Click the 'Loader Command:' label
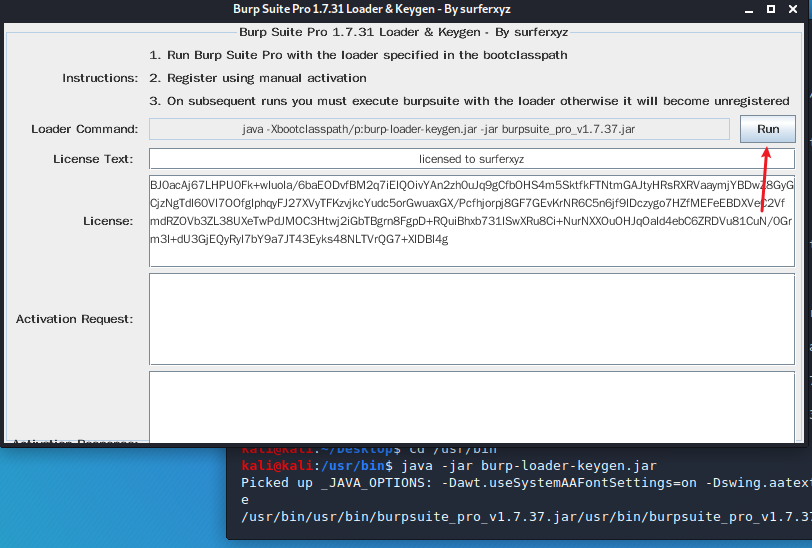 (x=84, y=129)
